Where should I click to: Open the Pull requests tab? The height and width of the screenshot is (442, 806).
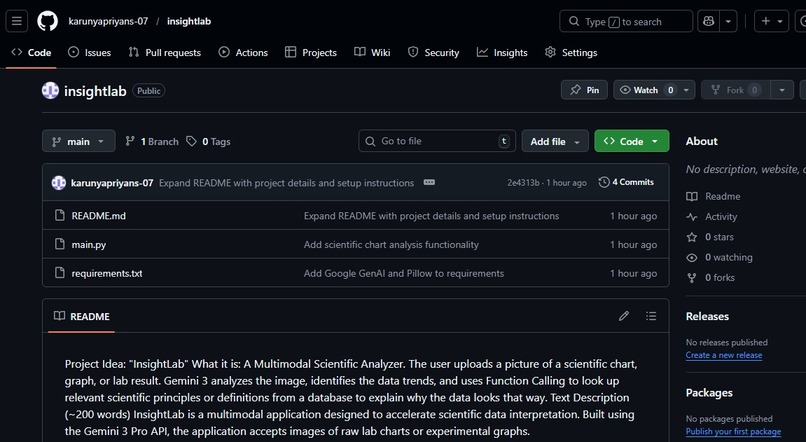(x=164, y=52)
